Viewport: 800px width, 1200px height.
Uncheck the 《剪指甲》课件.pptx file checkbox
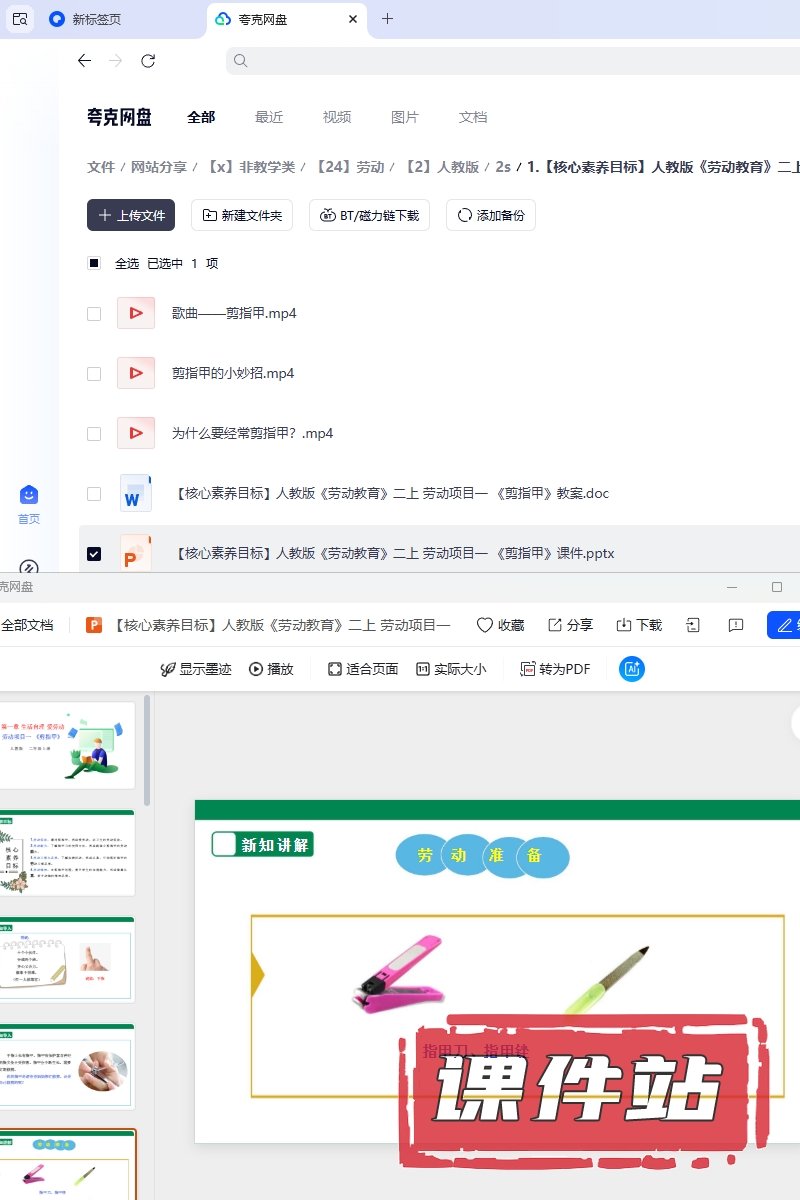[94, 554]
